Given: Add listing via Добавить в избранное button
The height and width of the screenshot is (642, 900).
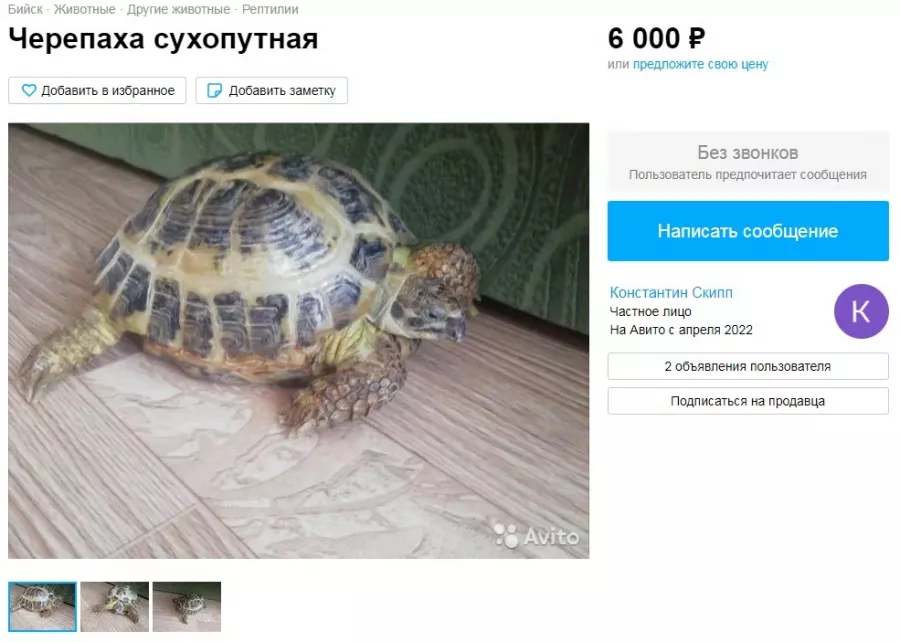Looking at the screenshot, I should coord(97,91).
